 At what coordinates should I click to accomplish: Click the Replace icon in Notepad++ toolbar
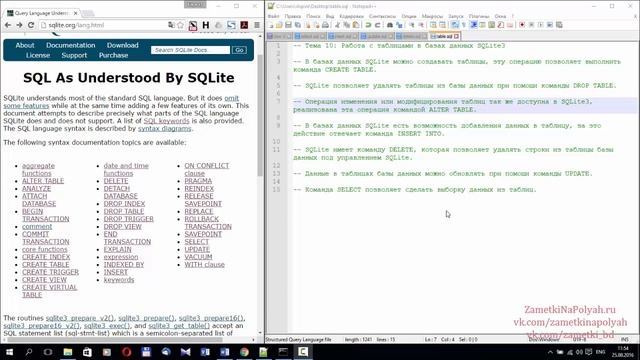click(399, 25)
